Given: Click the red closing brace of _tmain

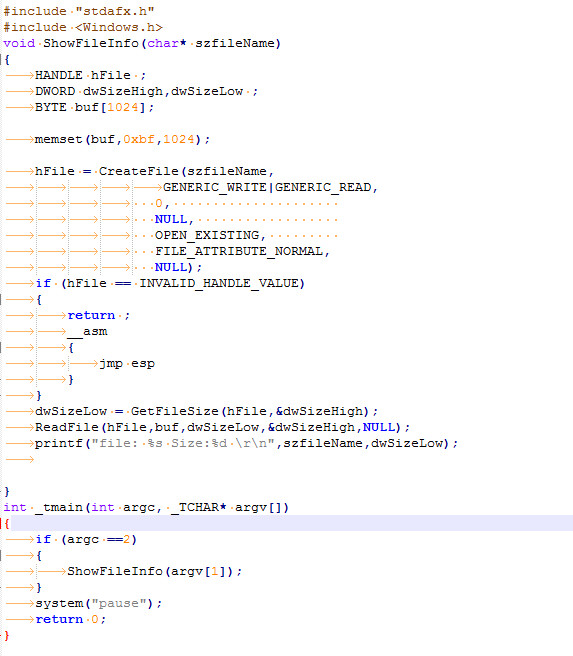Looking at the screenshot, I should click(7, 636).
